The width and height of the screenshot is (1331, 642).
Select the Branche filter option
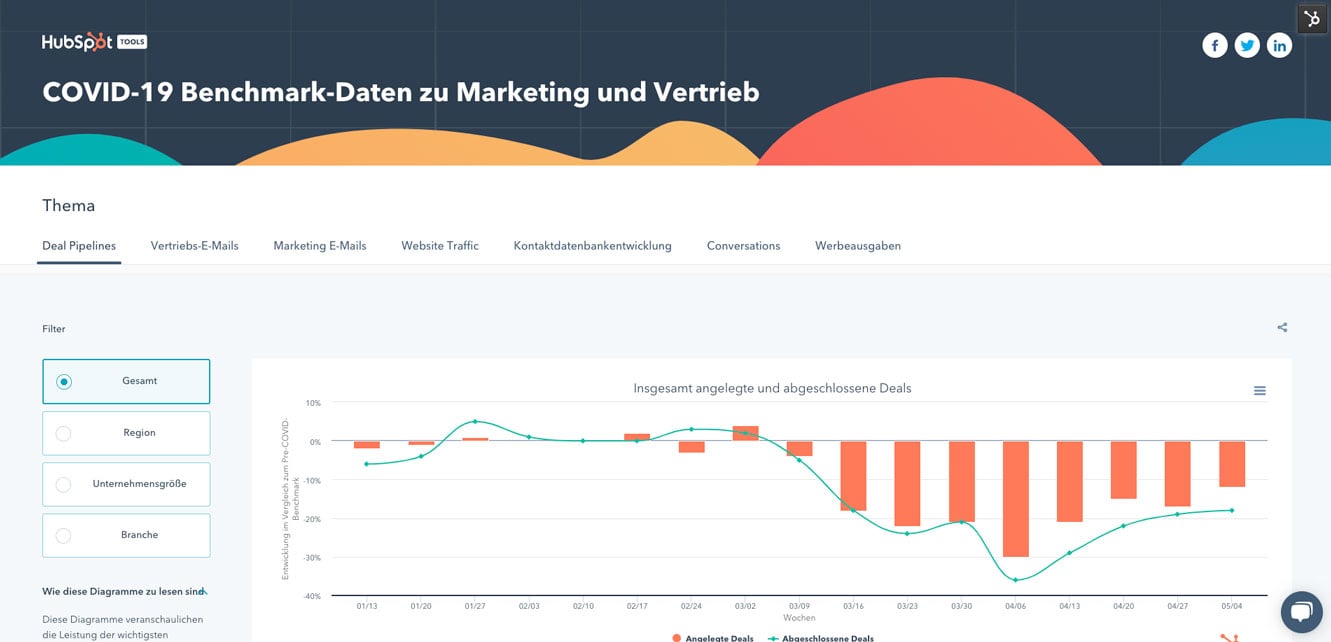[126, 535]
